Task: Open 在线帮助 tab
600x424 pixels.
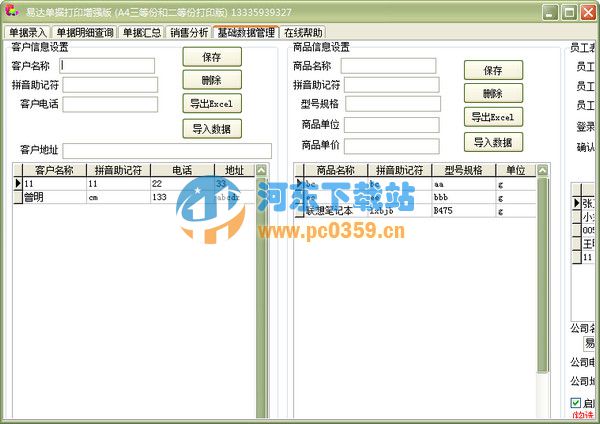Action: [x=303, y=33]
